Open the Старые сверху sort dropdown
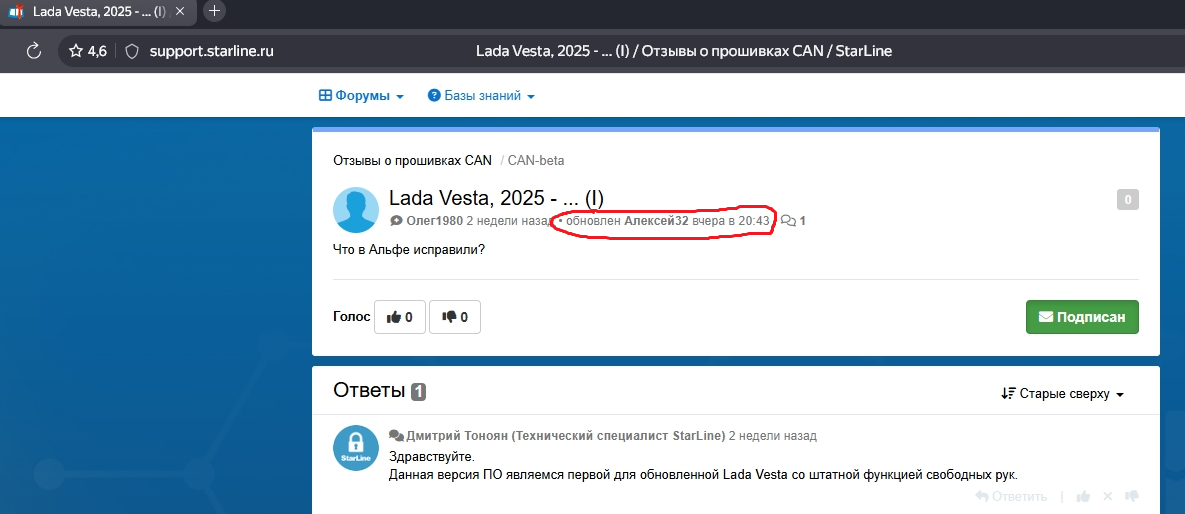Image resolution: width=1185 pixels, height=514 pixels. (x=1062, y=394)
